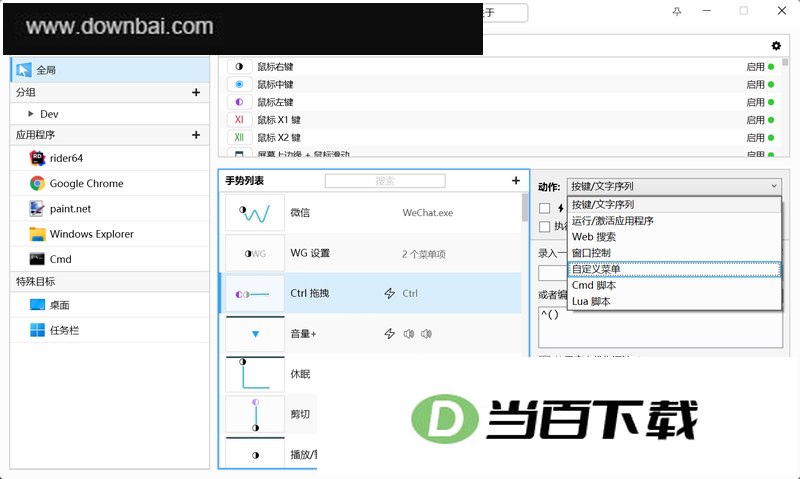
Task: Select the WeChat gesture thumbnail
Action: [x=255, y=213]
